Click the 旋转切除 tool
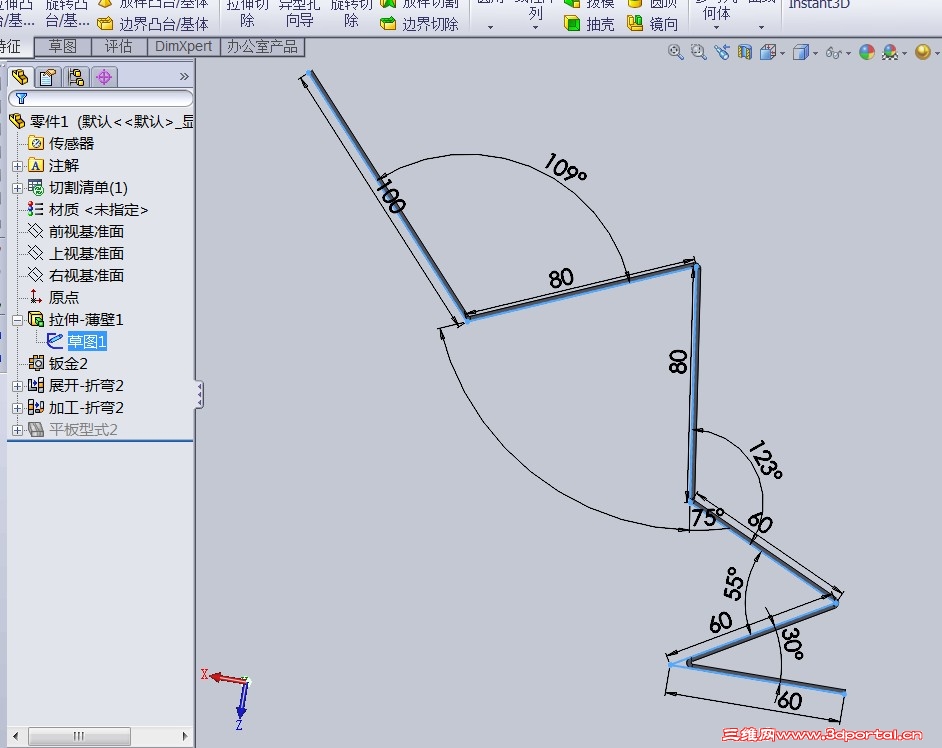Viewport: 942px width, 748px height. click(351, 13)
